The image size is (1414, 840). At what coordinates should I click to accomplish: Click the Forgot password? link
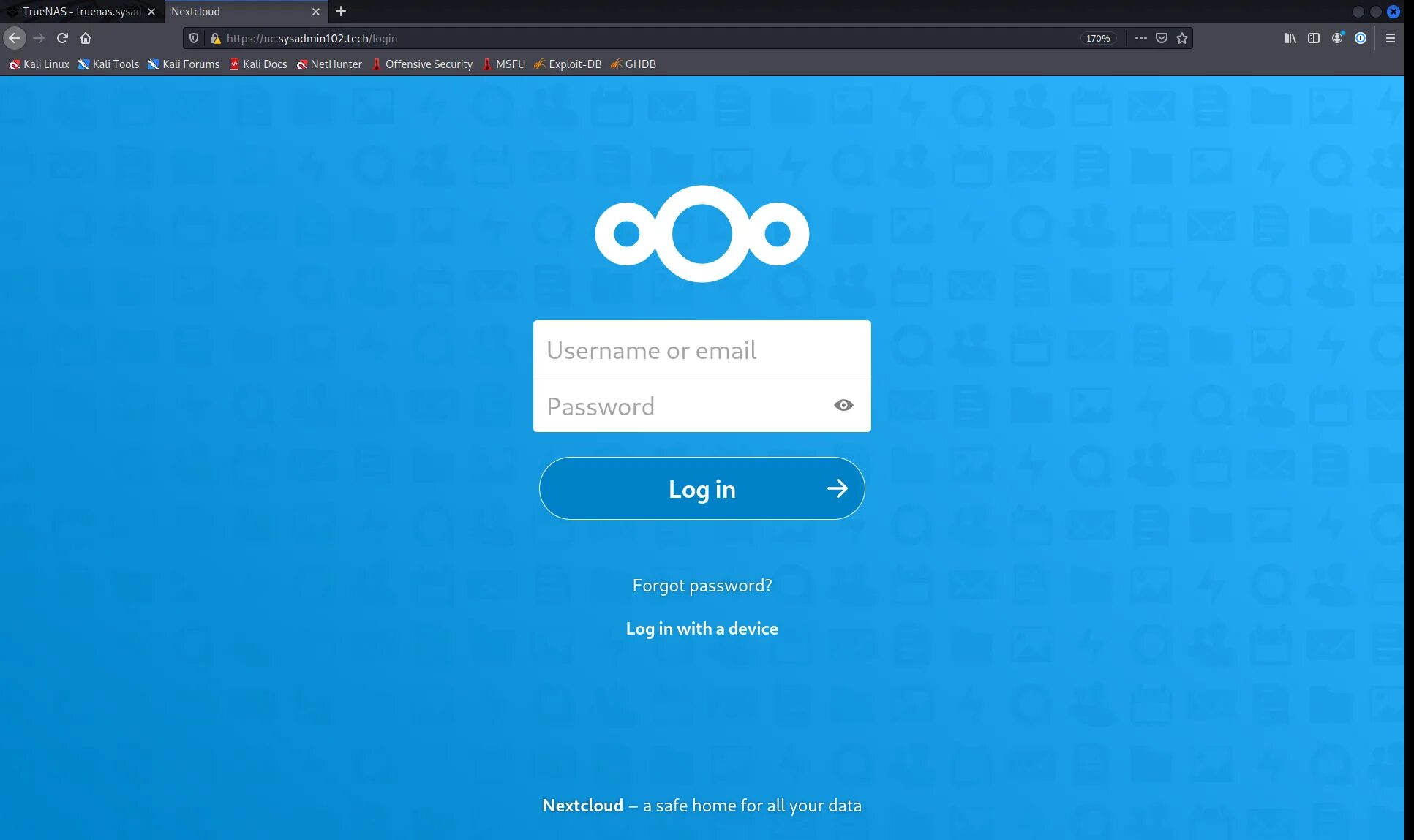point(702,586)
